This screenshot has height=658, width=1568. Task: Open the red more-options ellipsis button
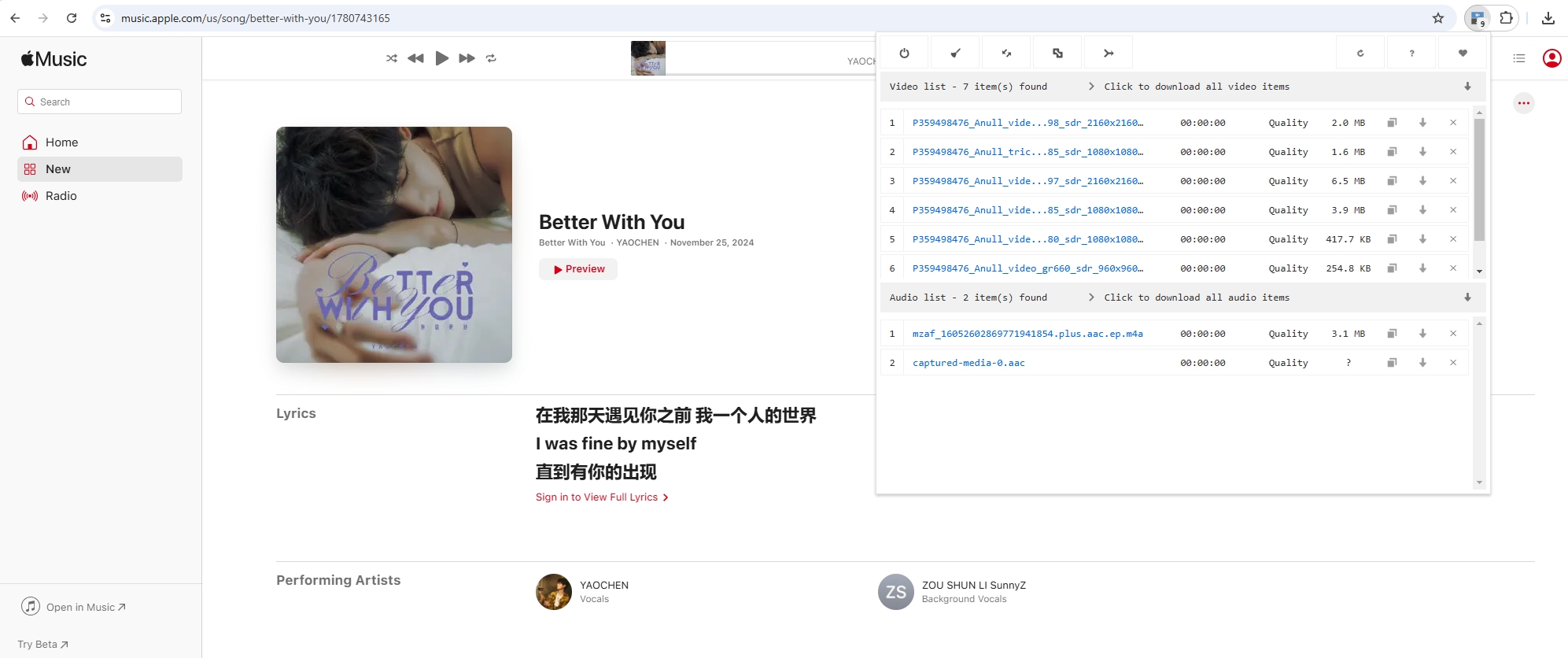point(1524,103)
